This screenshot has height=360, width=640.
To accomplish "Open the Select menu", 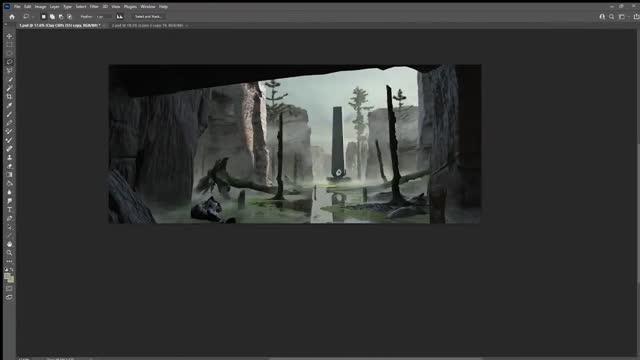I will (x=81, y=7).
